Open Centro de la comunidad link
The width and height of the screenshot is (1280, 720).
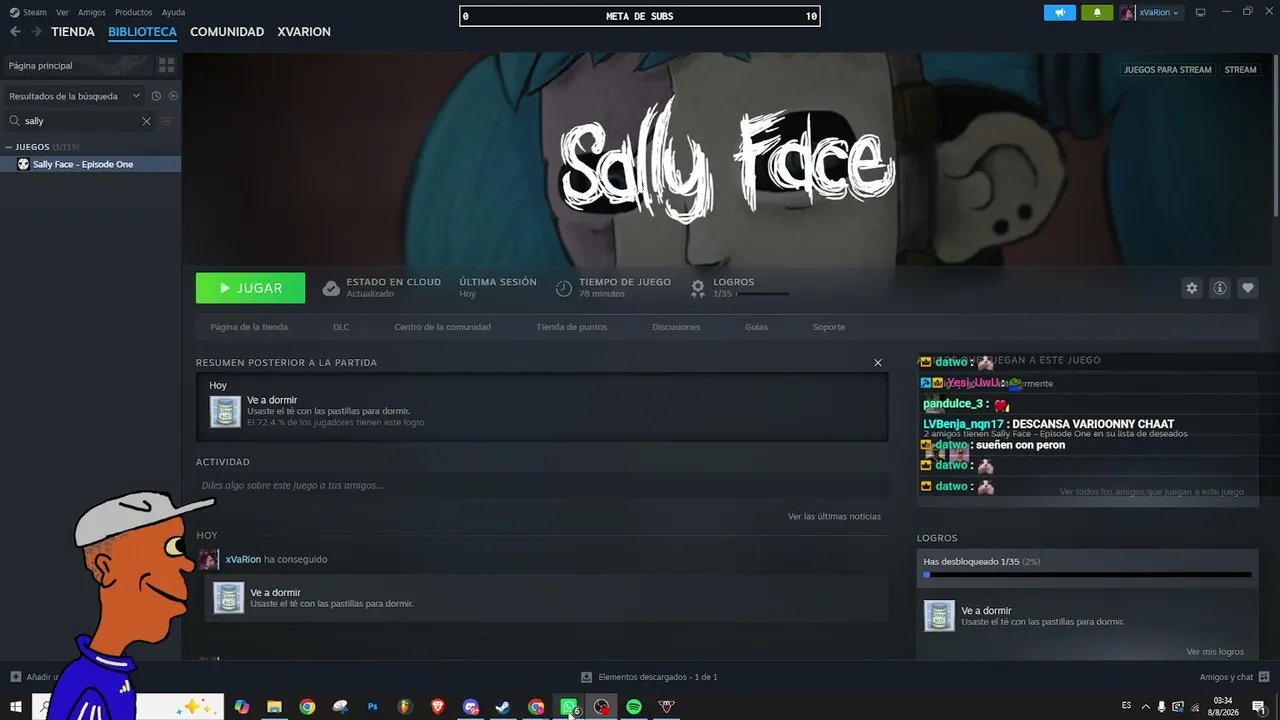tap(442, 327)
